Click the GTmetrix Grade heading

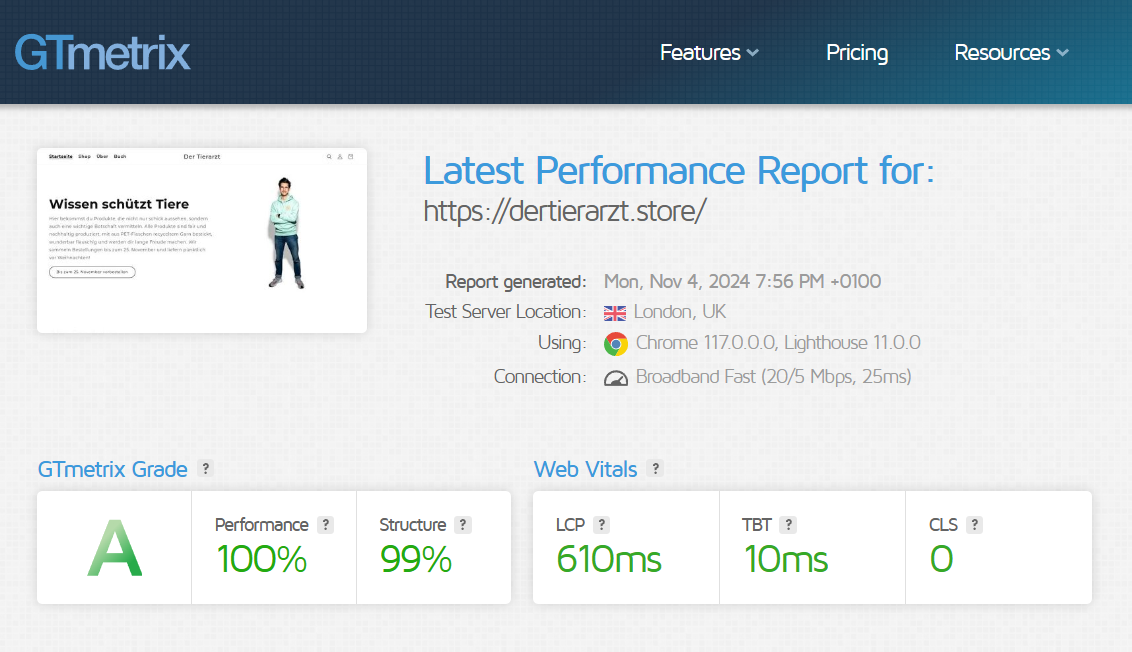[x=113, y=469]
